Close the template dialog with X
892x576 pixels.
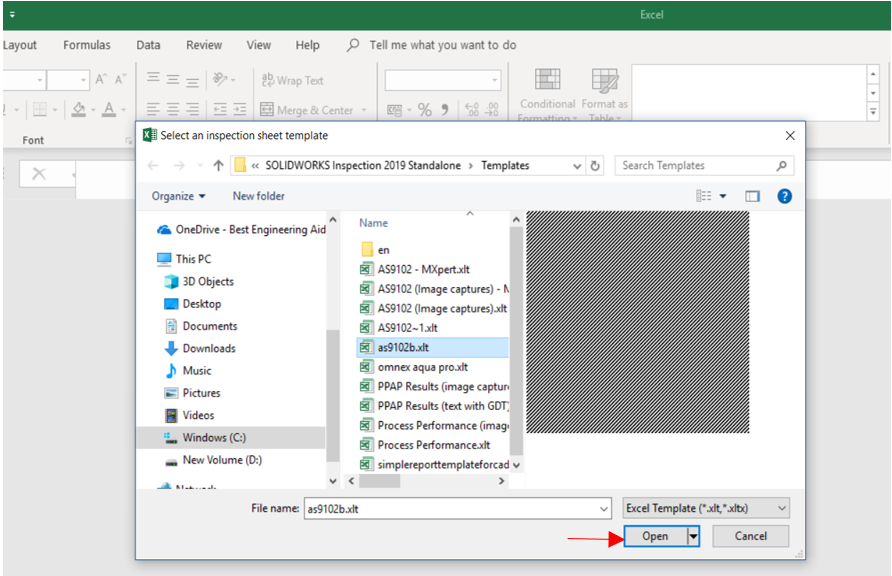790,135
